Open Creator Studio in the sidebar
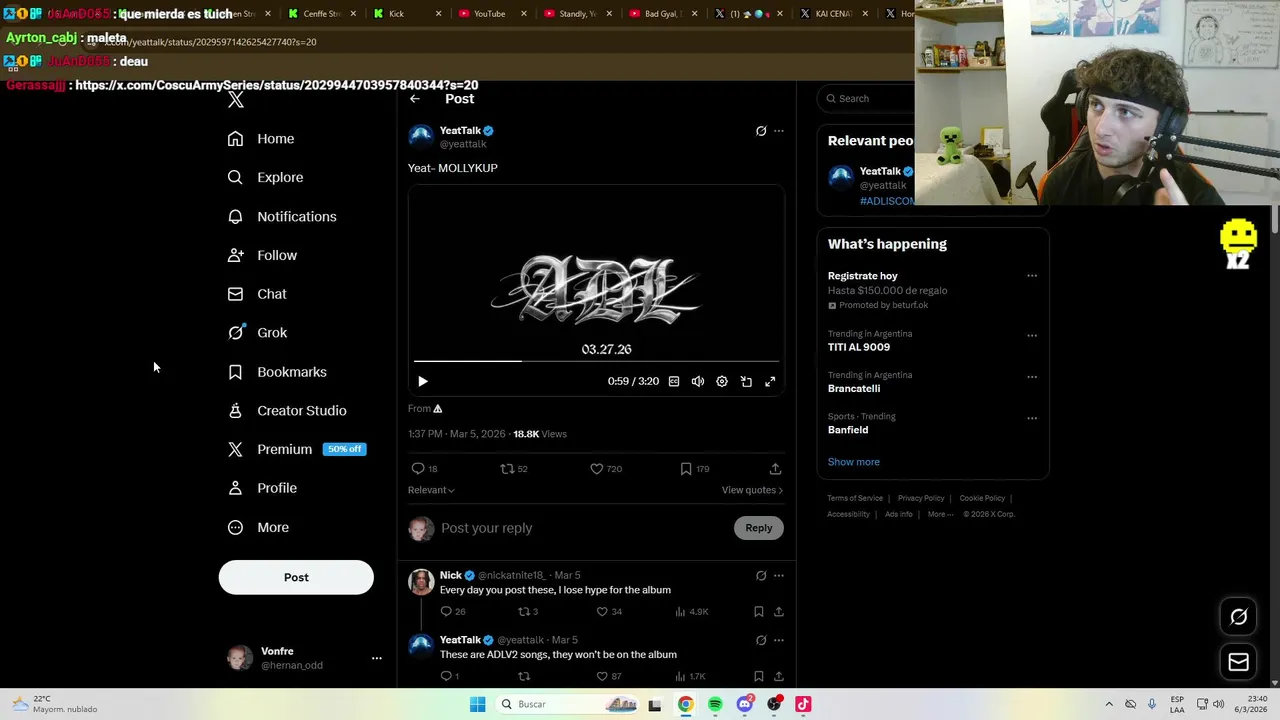The image size is (1280, 720). (287, 411)
